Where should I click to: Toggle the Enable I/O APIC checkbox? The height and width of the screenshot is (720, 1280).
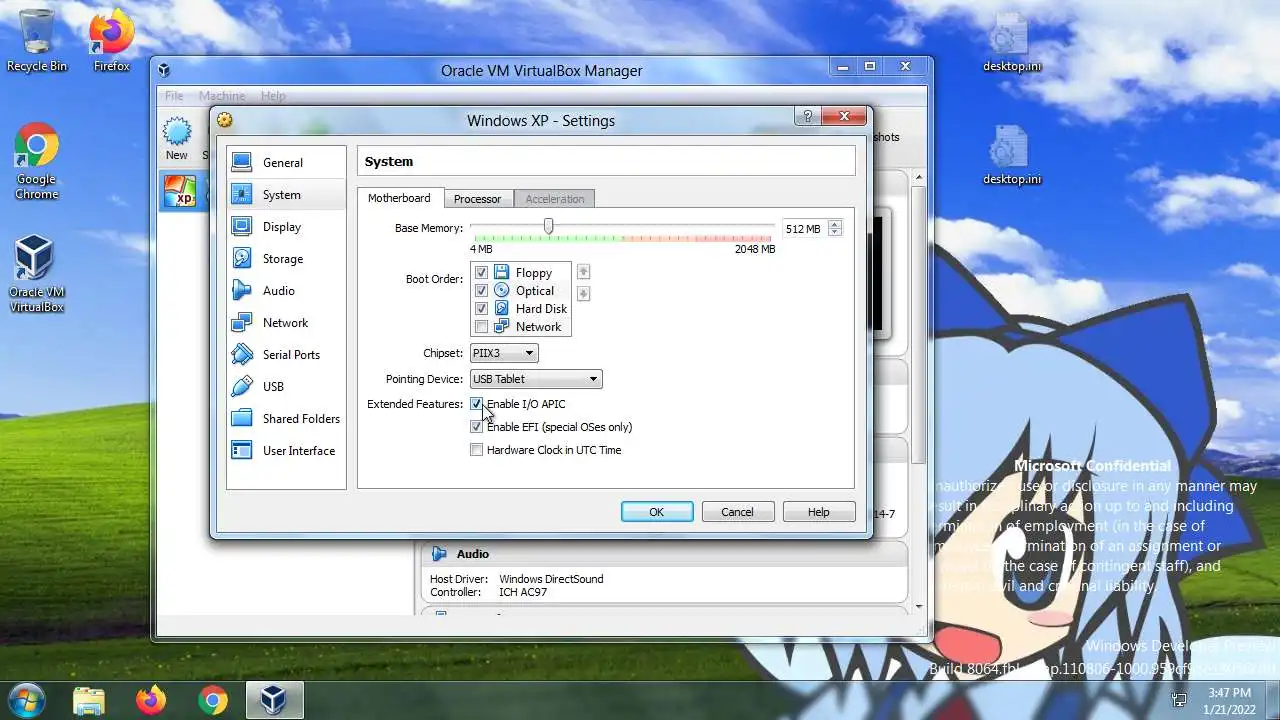point(477,404)
